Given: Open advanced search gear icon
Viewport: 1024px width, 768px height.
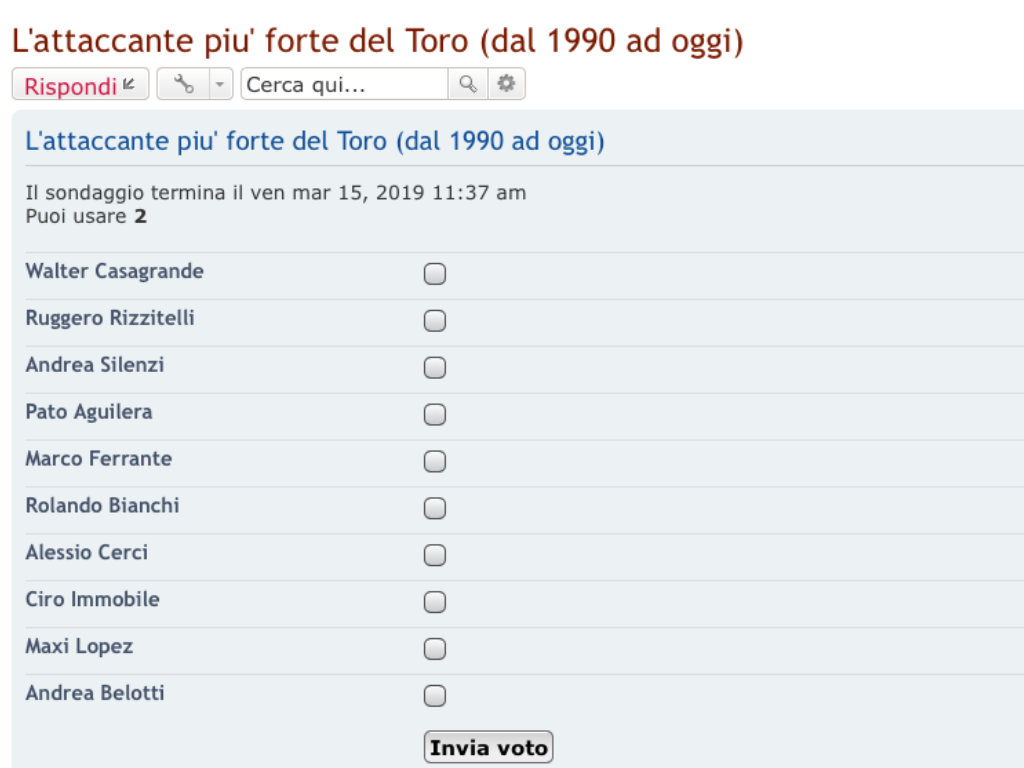Looking at the screenshot, I should [506, 84].
